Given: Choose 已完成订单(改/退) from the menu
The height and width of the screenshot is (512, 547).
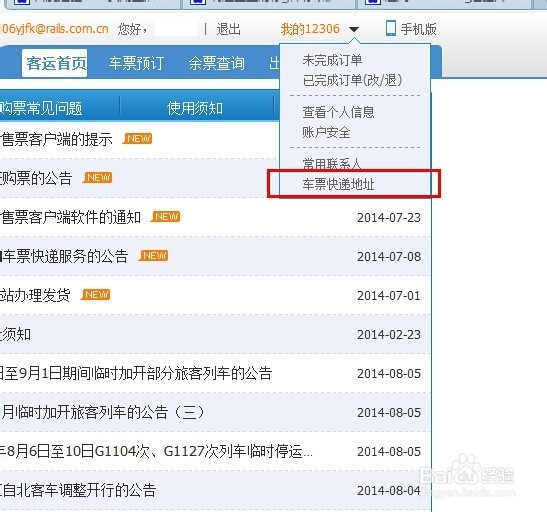Looking at the screenshot, I should [352, 80].
